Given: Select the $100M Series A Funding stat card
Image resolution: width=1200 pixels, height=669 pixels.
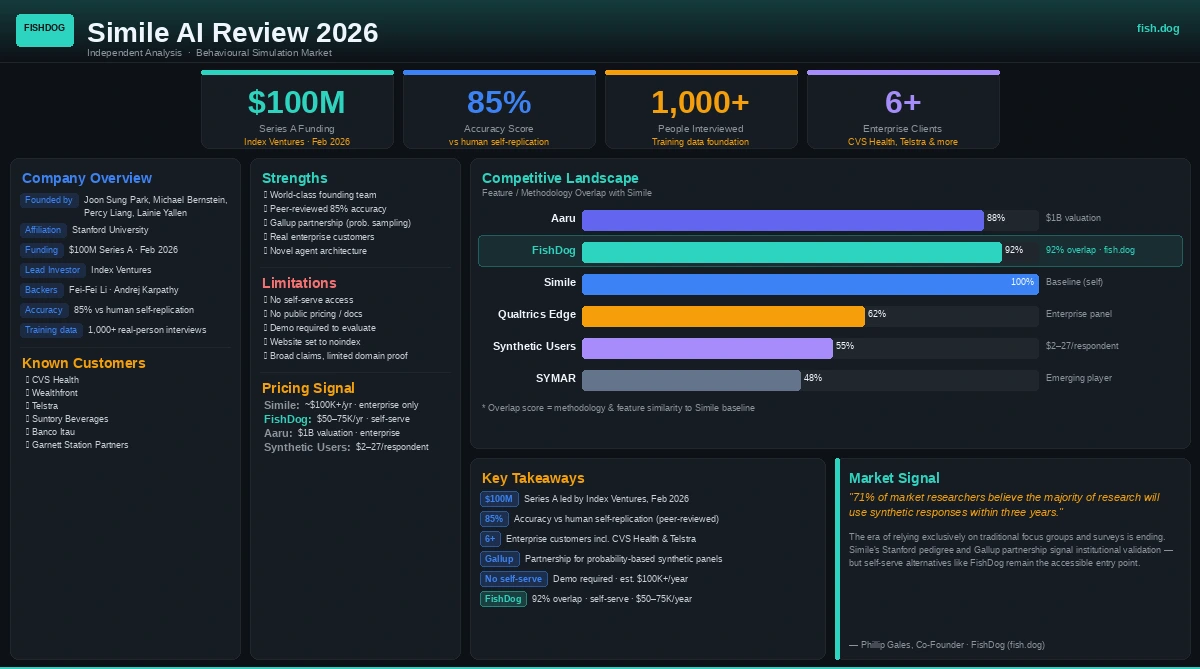Looking at the screenshot, I should click(297, 110).
